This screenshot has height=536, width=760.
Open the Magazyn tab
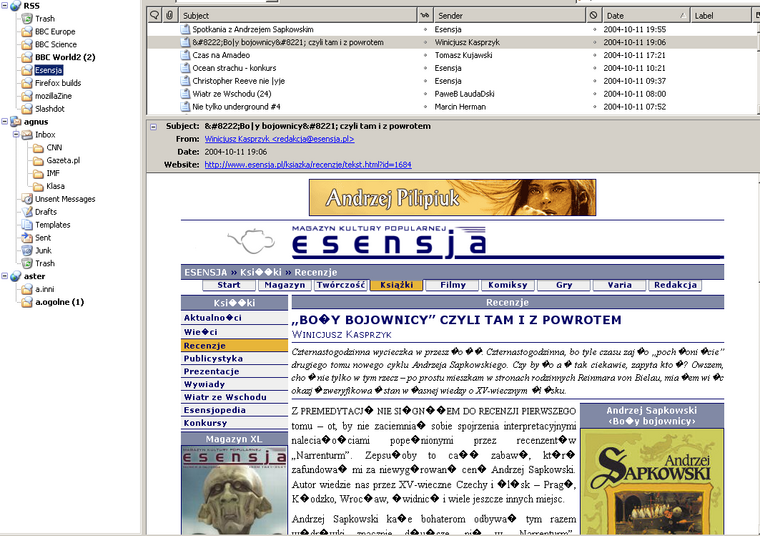pyautogui.click(x=285, y=285)
